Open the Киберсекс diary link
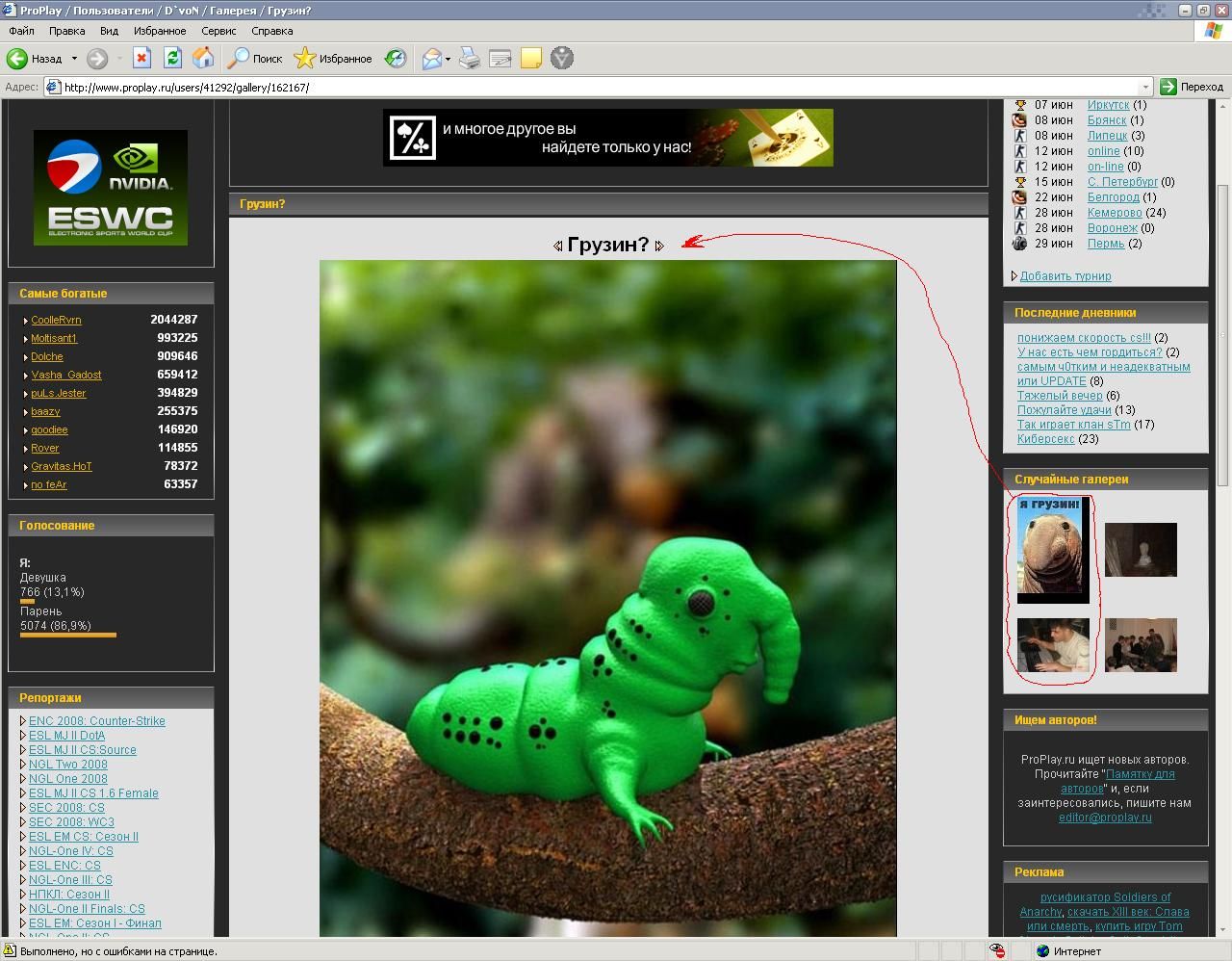Screen dimensions: 1232x961 point(1046,439)
